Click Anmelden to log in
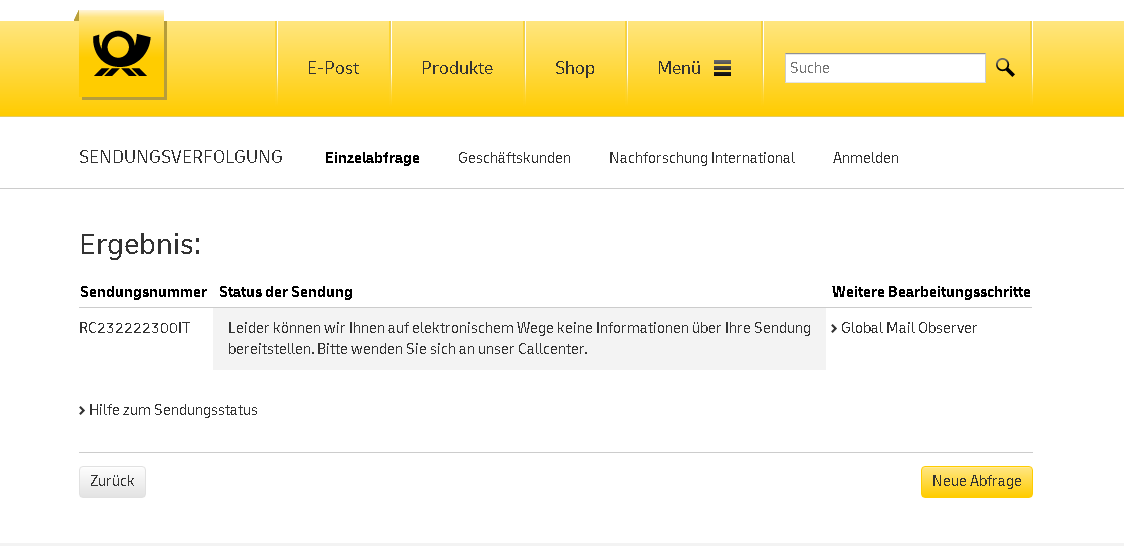This screenshot has width=1124, height=546. tap(865, 158)
